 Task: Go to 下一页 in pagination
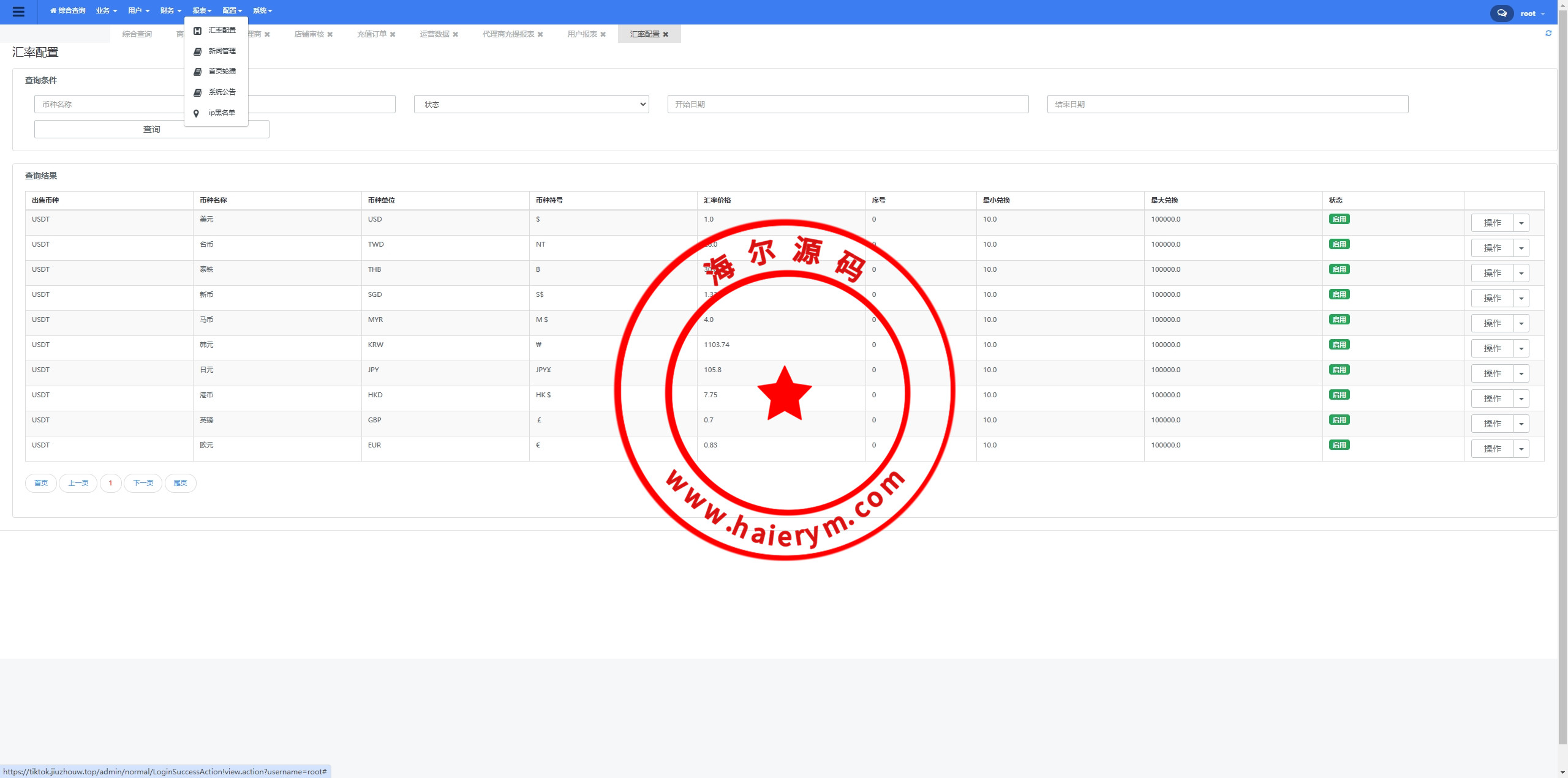[143, 483]
